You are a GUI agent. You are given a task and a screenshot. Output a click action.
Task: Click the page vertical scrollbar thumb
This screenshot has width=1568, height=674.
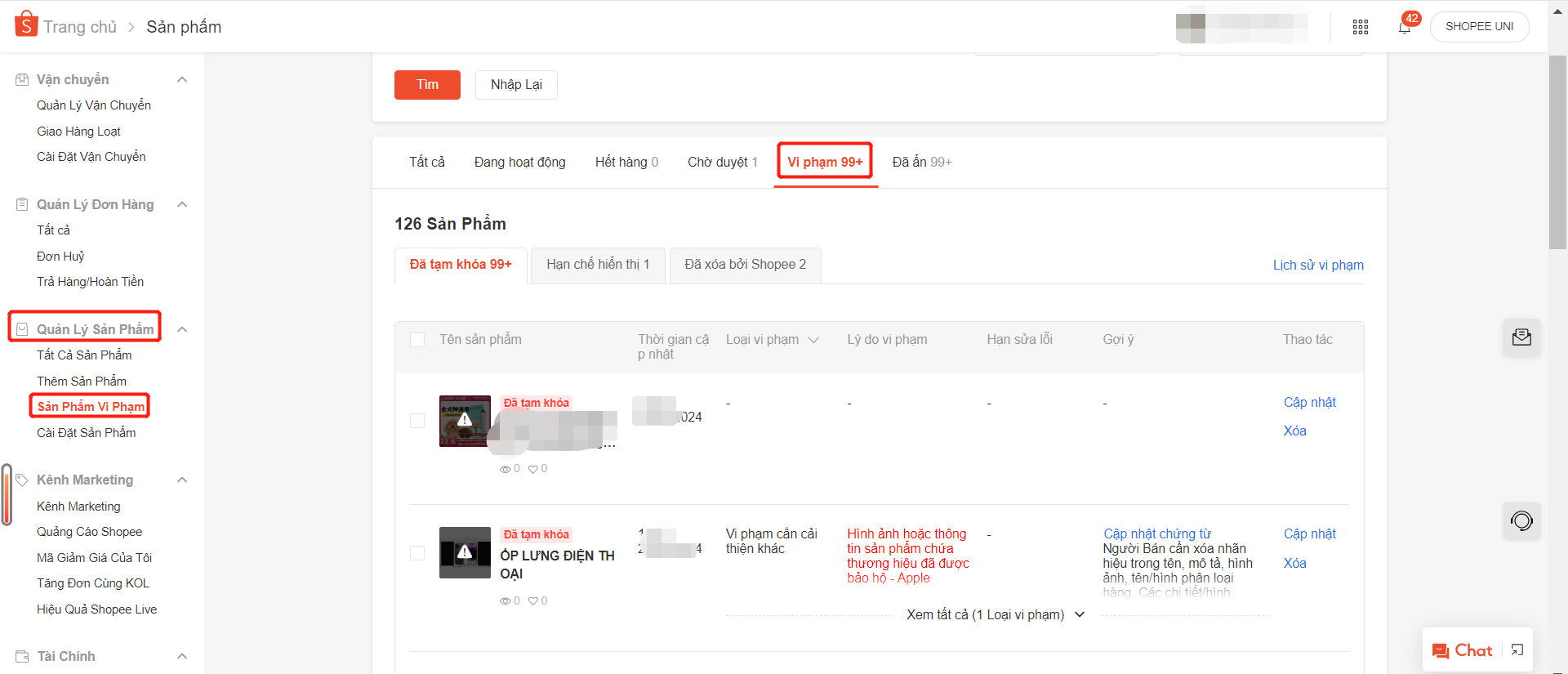point(1557,151)
